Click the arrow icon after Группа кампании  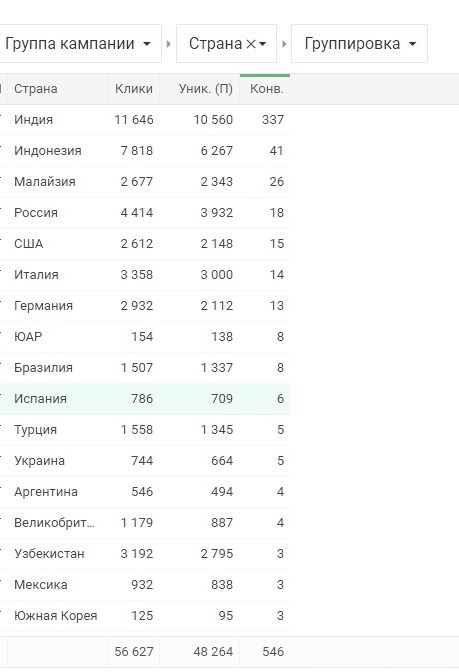[168, 44]
